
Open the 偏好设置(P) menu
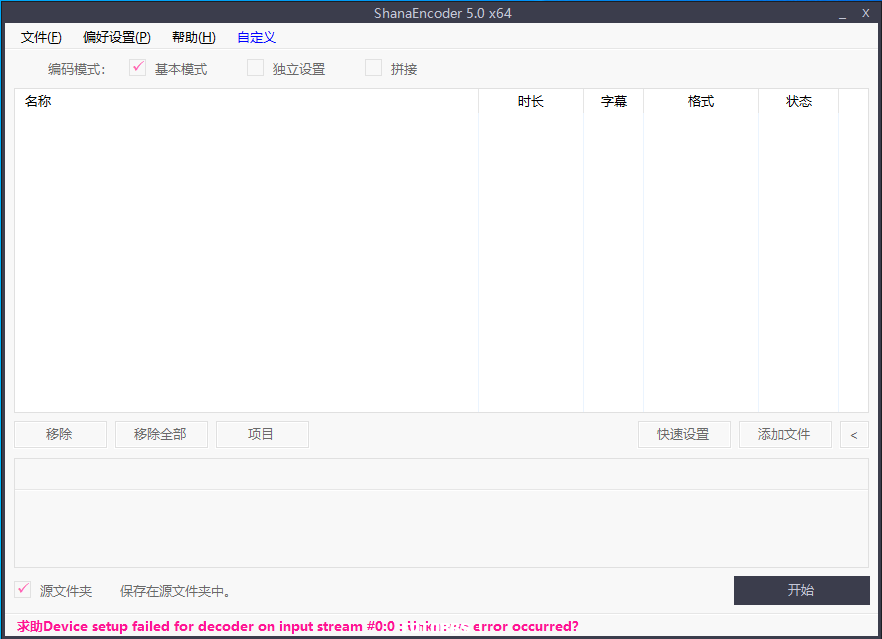116,37
